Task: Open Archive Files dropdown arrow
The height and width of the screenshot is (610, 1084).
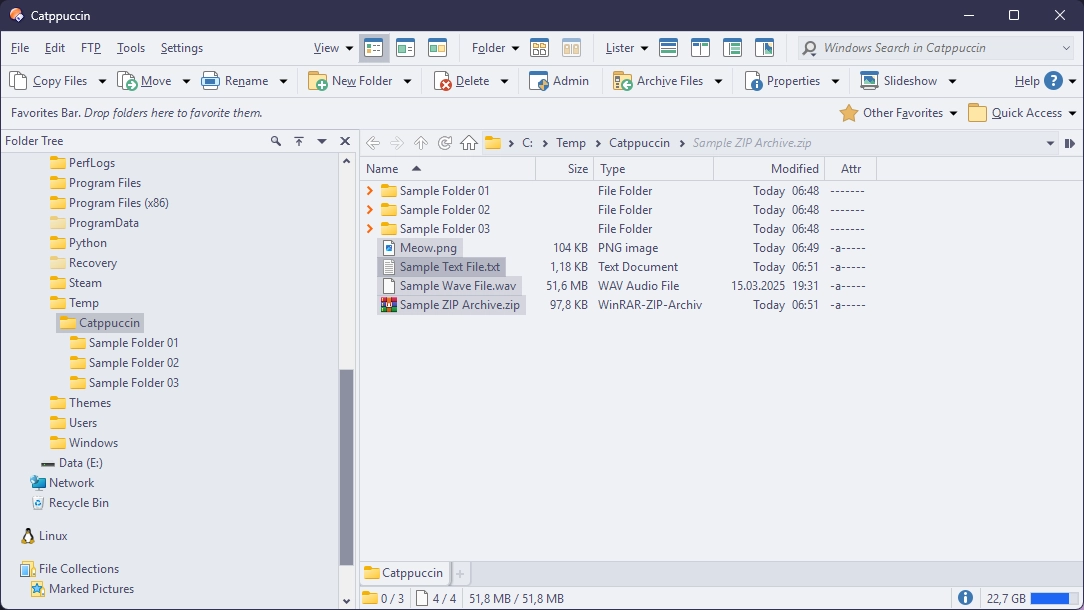Action: tap(718, 82)
